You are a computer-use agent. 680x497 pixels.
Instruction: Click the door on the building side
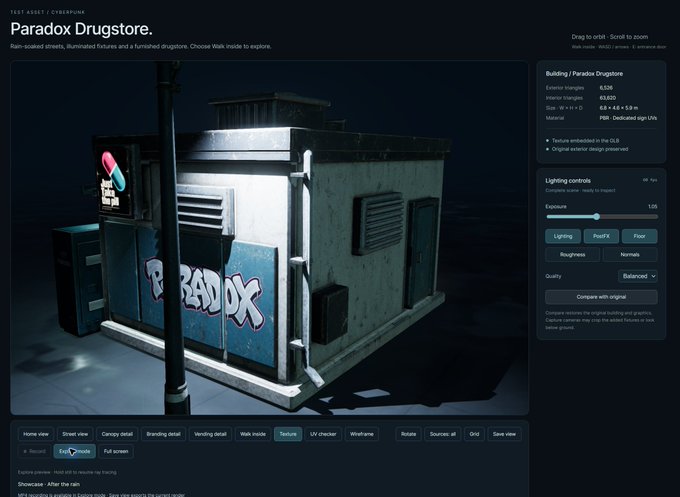[x=422, y=252]
